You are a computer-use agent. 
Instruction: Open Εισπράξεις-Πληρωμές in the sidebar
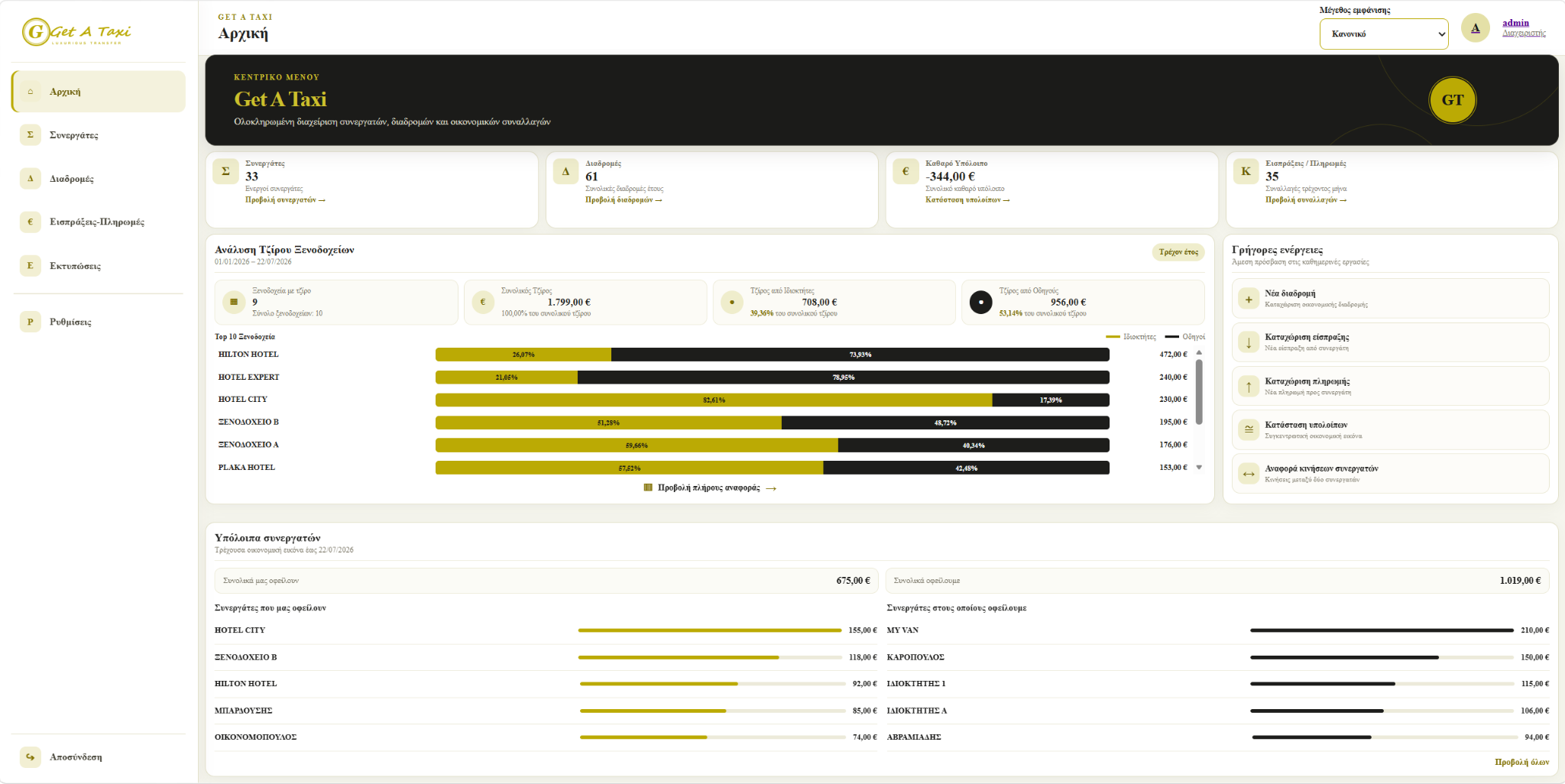coord(99,222)
